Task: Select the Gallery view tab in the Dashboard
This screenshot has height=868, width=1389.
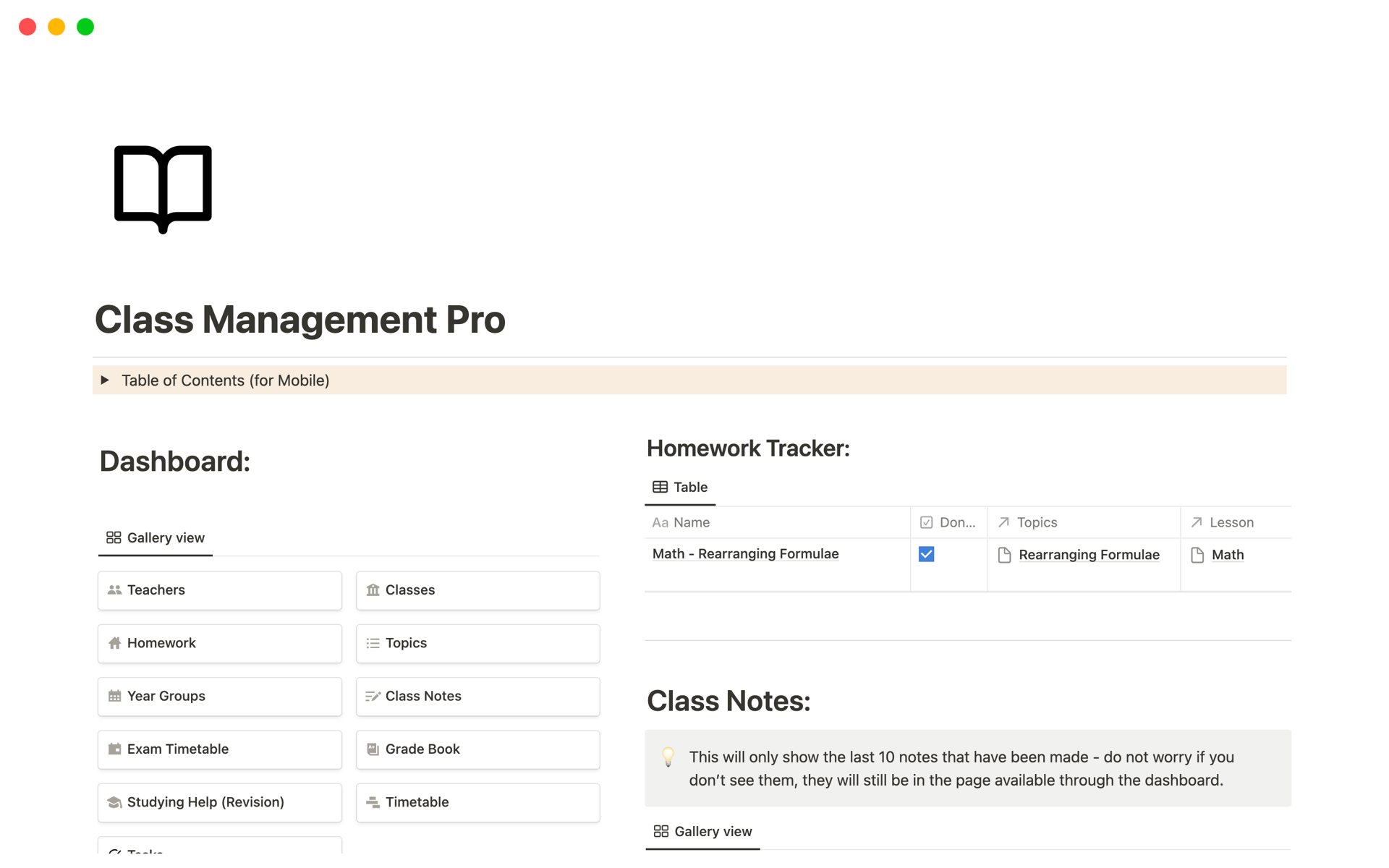Action: point(155,537)
